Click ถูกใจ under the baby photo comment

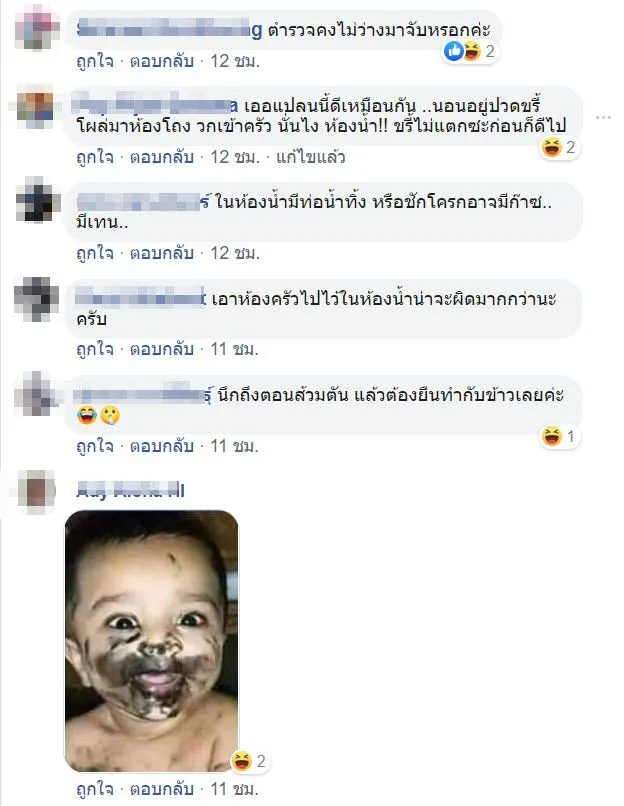click(95, 789)
